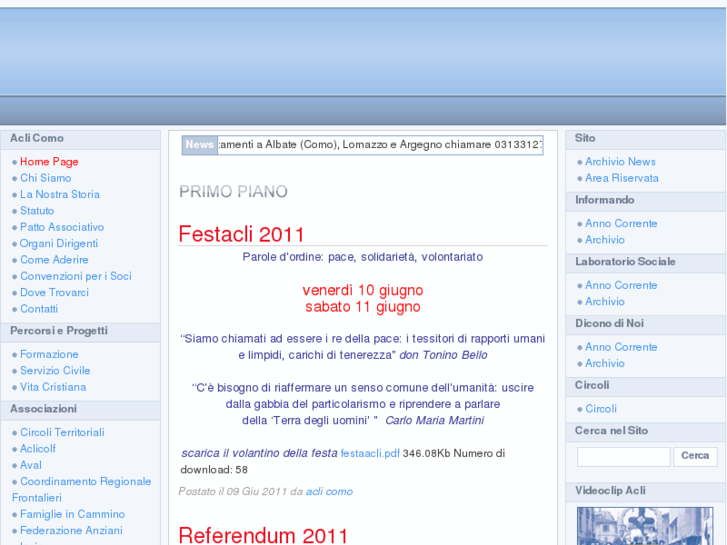Click the News ticker label
The height and width of the screenshot is (545, 727).
[x=199, y=145]
